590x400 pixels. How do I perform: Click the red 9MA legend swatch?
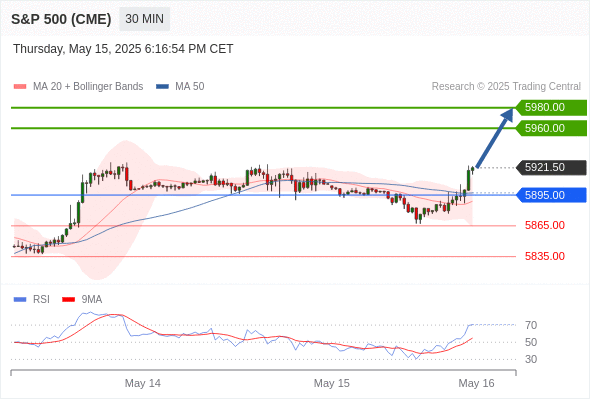click(68, 300)
